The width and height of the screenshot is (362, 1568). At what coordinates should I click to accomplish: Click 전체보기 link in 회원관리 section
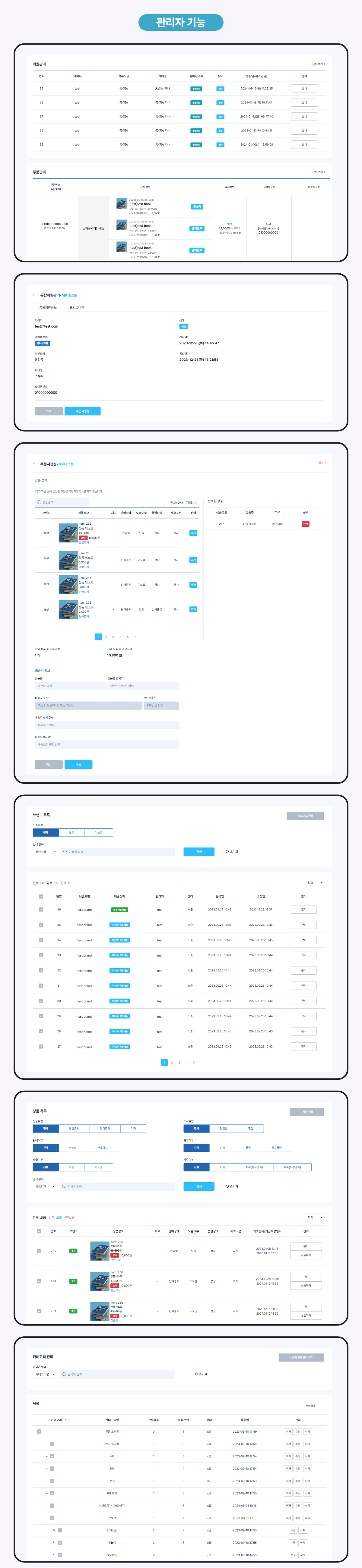point(318,64)
